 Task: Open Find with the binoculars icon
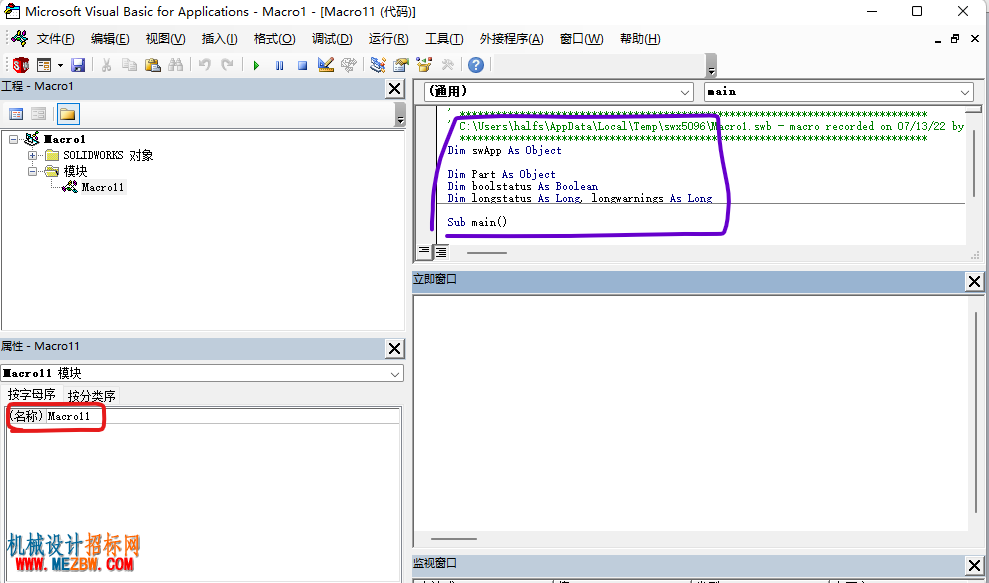click(175, 64)
